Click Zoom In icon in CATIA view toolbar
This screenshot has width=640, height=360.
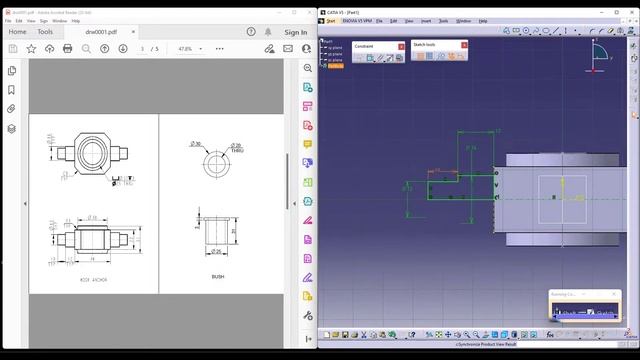click(x=467, y=335)
